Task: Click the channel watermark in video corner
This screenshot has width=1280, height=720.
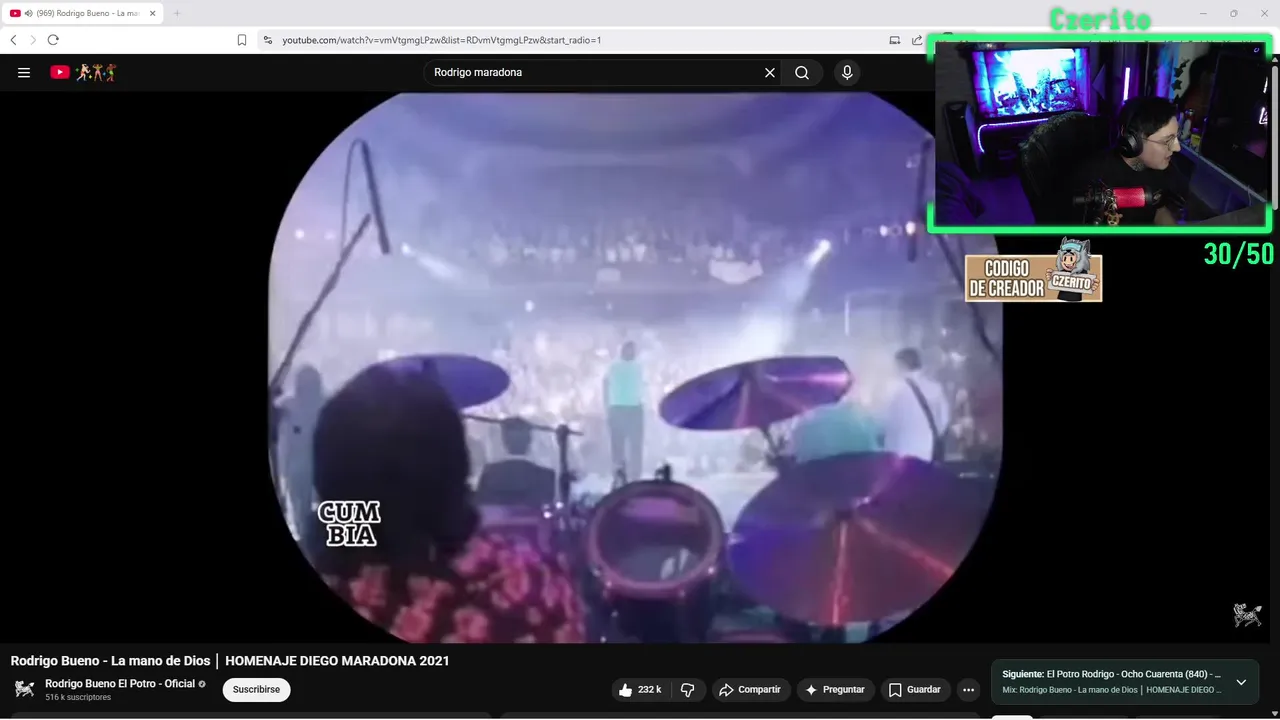Action: pos(1247,615)
